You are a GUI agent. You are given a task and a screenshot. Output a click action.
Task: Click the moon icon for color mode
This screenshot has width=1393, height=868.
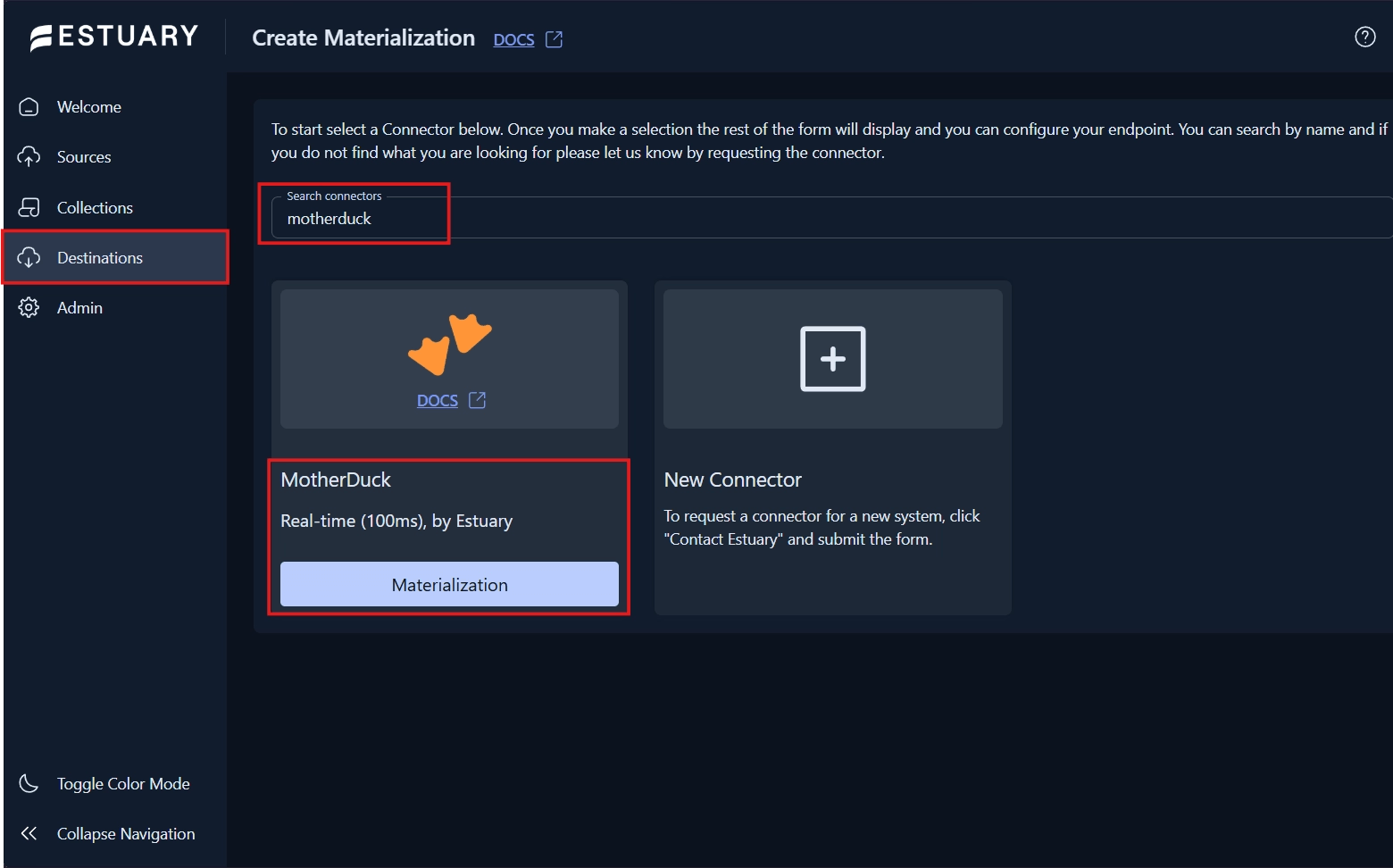point(29,783)
